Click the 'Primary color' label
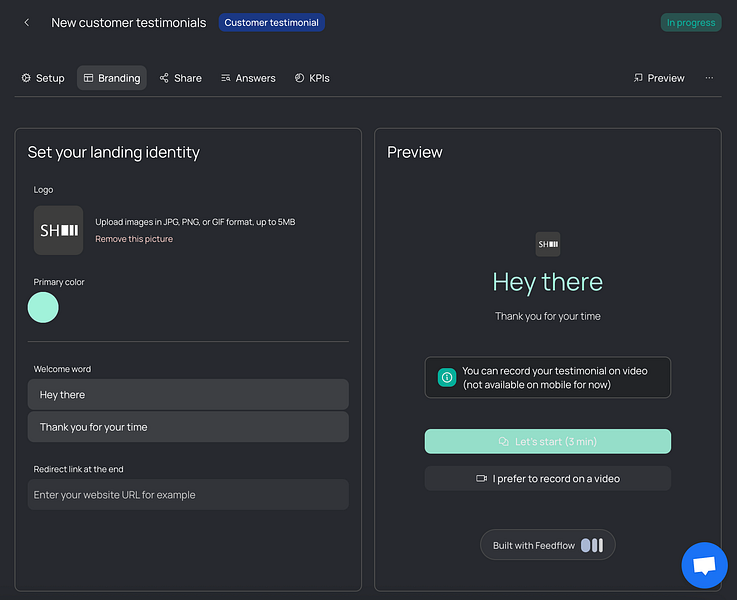737x600 pixels. coord(59,282)
